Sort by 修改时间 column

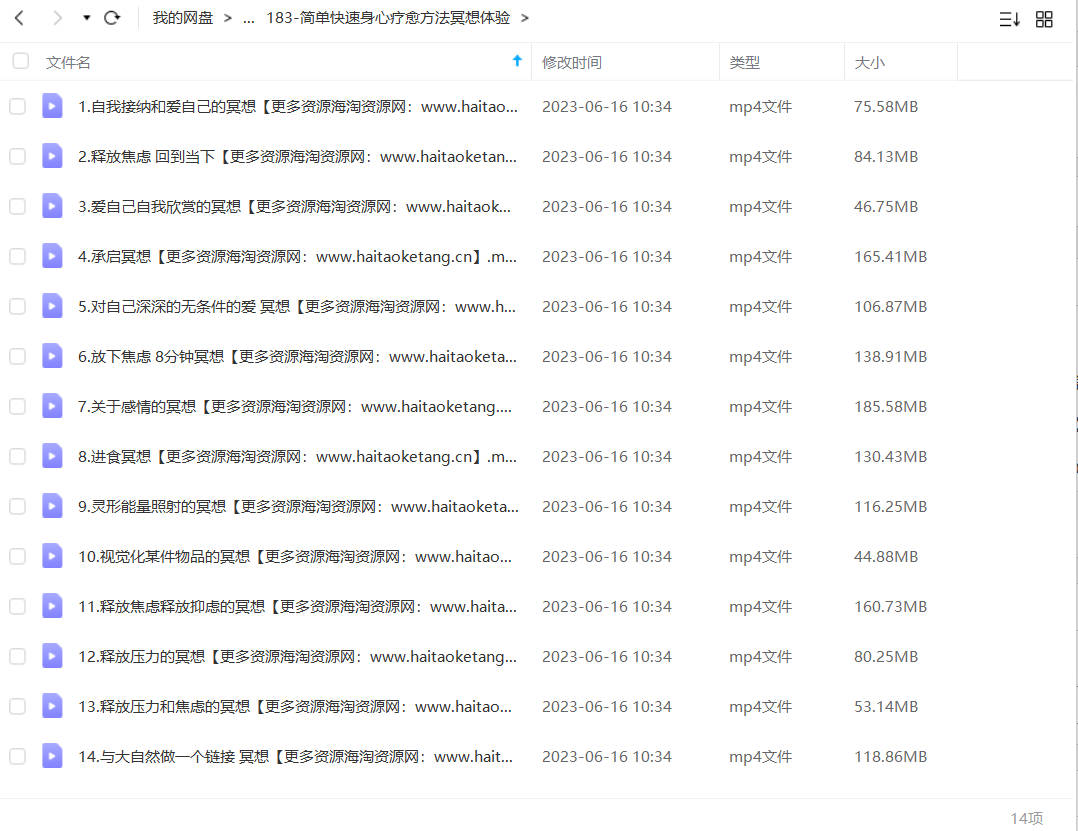tap(571, 63)
